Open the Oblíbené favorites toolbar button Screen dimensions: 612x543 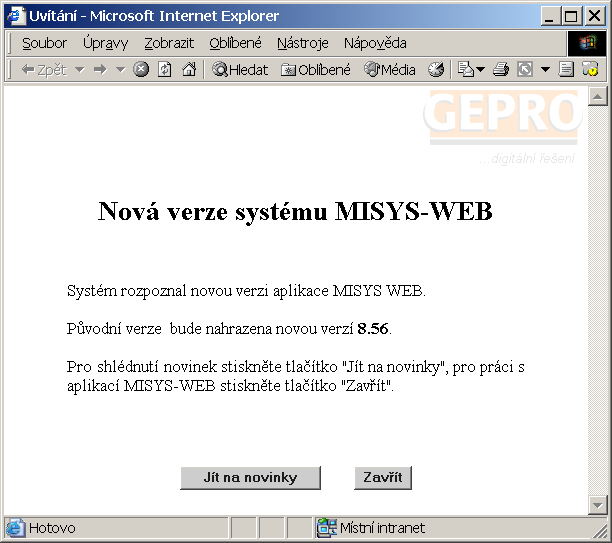[316, 70]
